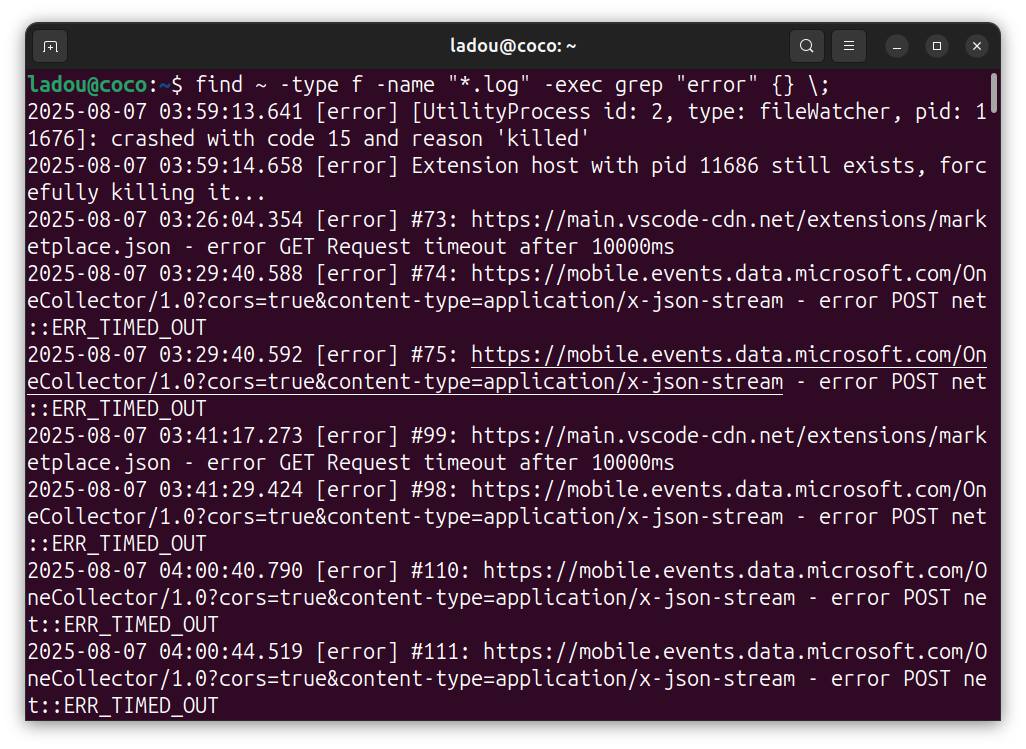Open the hamburger main menu
This screenshot has width=1026, height=749.
tap(849, 46)
